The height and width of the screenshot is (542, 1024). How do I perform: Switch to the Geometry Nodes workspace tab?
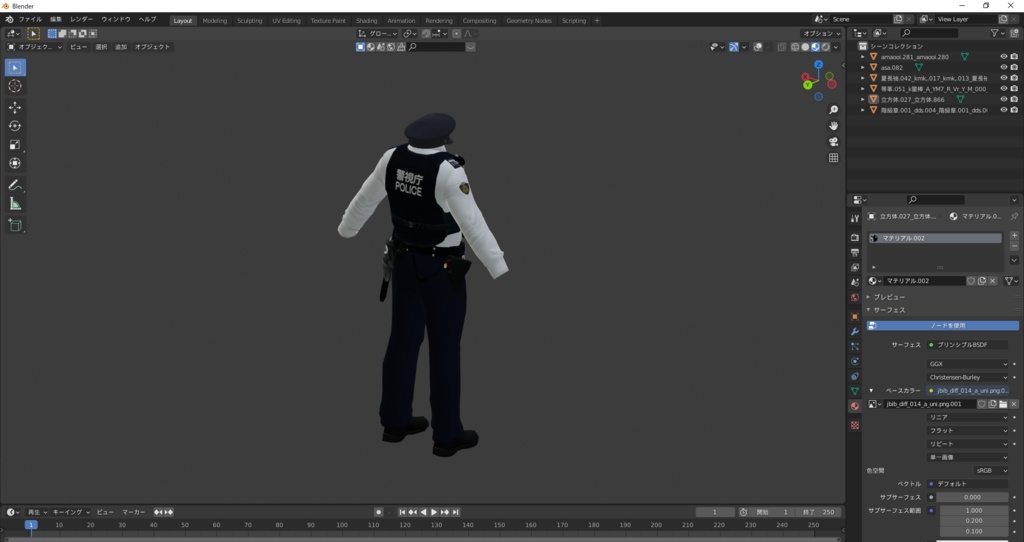(x=529, y=20)
